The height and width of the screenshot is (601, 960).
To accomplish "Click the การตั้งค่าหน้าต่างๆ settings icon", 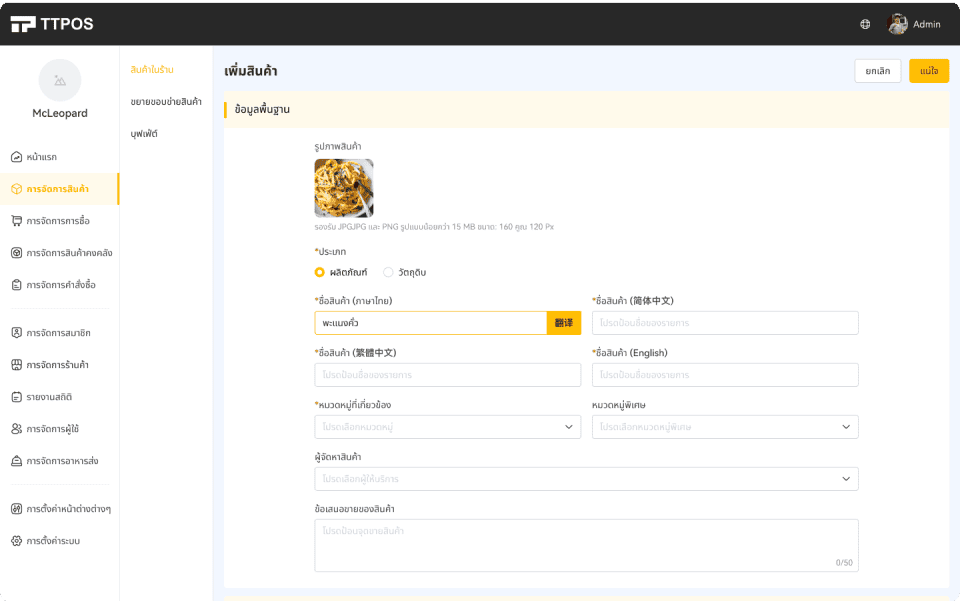I will coord(17,509).
